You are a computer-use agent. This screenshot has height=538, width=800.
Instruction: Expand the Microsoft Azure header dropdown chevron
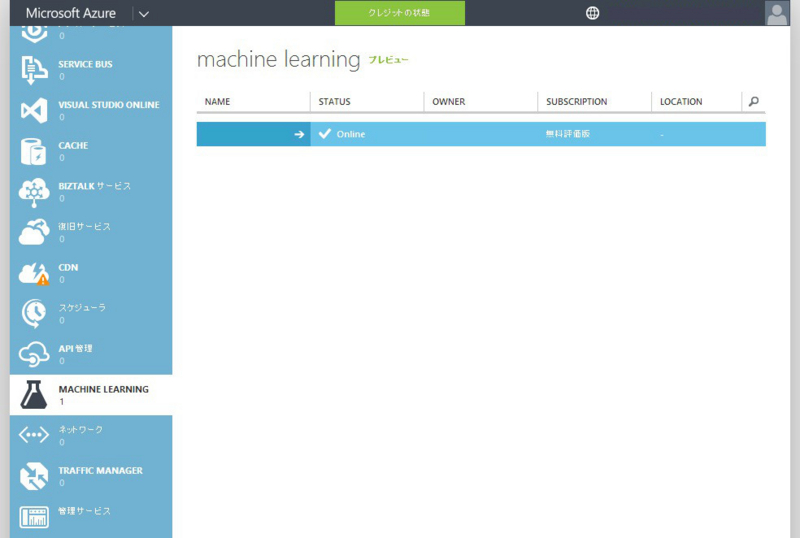pyautogui.click(x=144, y=14)
